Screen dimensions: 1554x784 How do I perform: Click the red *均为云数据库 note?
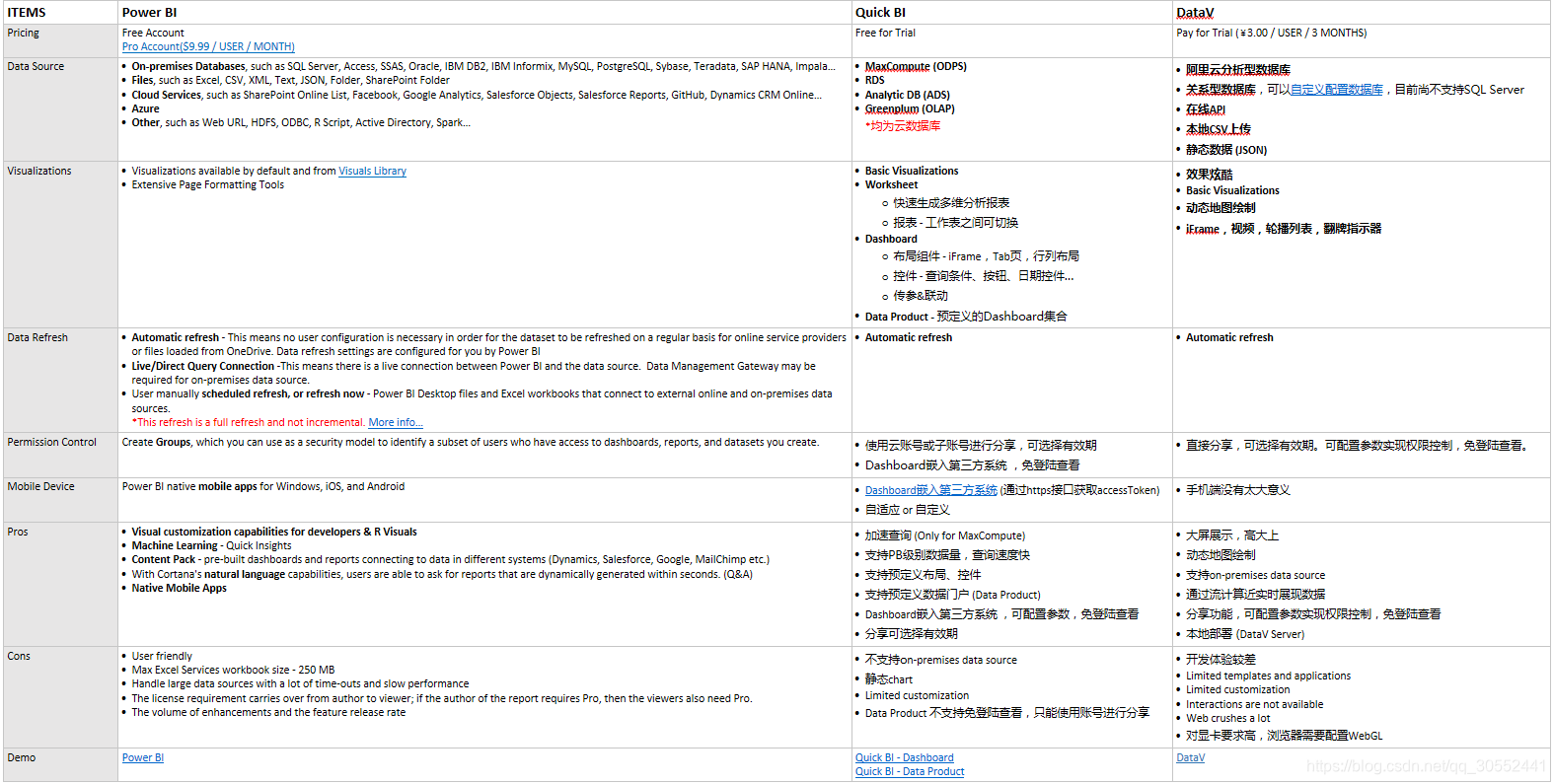point(903,126)
